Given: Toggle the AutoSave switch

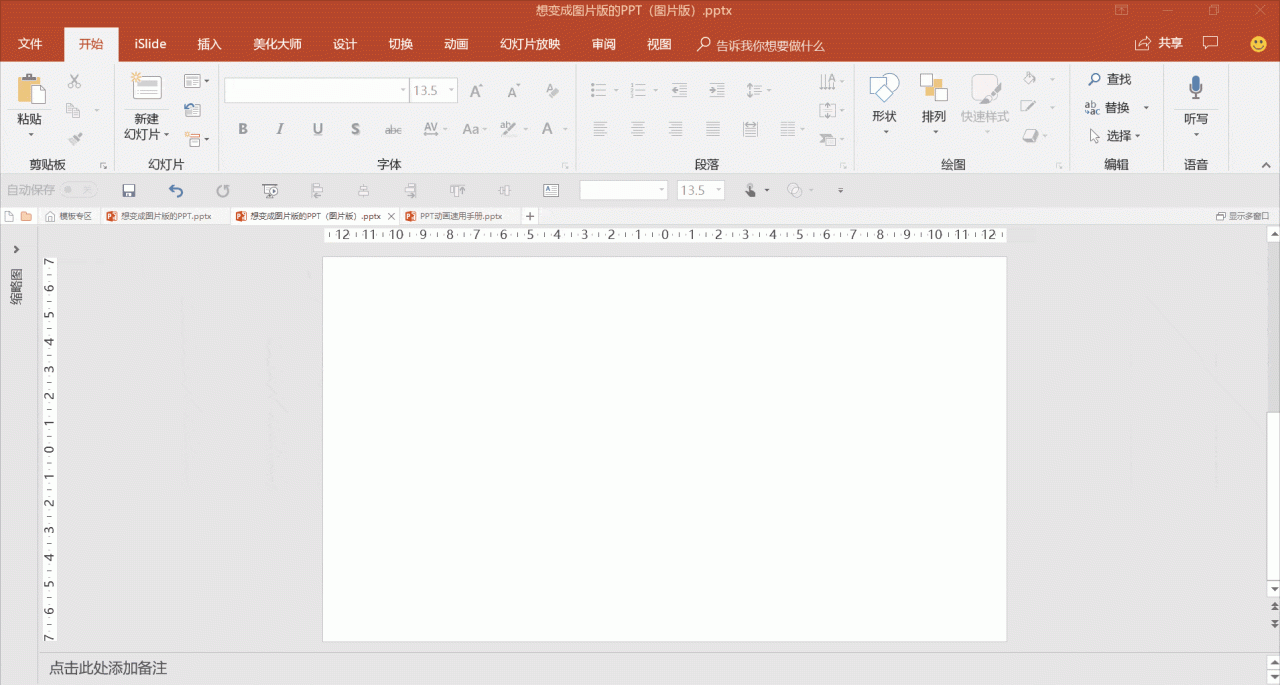Looking at the screenshot, I should 78,190.
